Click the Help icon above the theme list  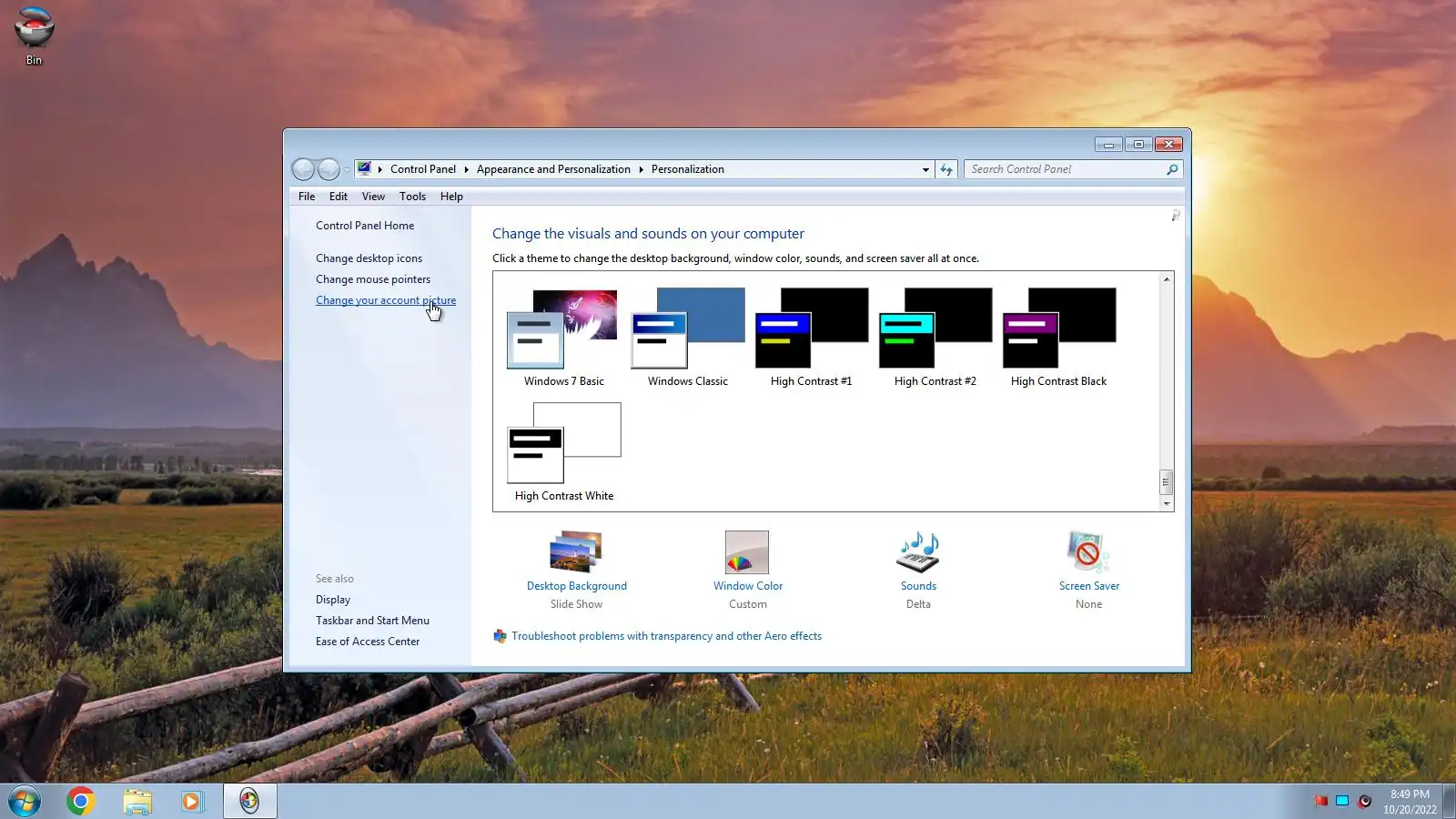click(1175, 216)
